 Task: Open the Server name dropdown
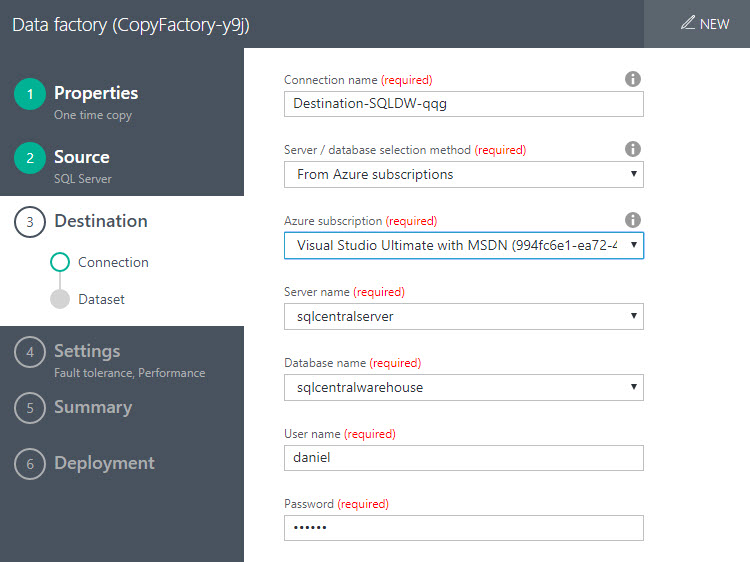463,317
